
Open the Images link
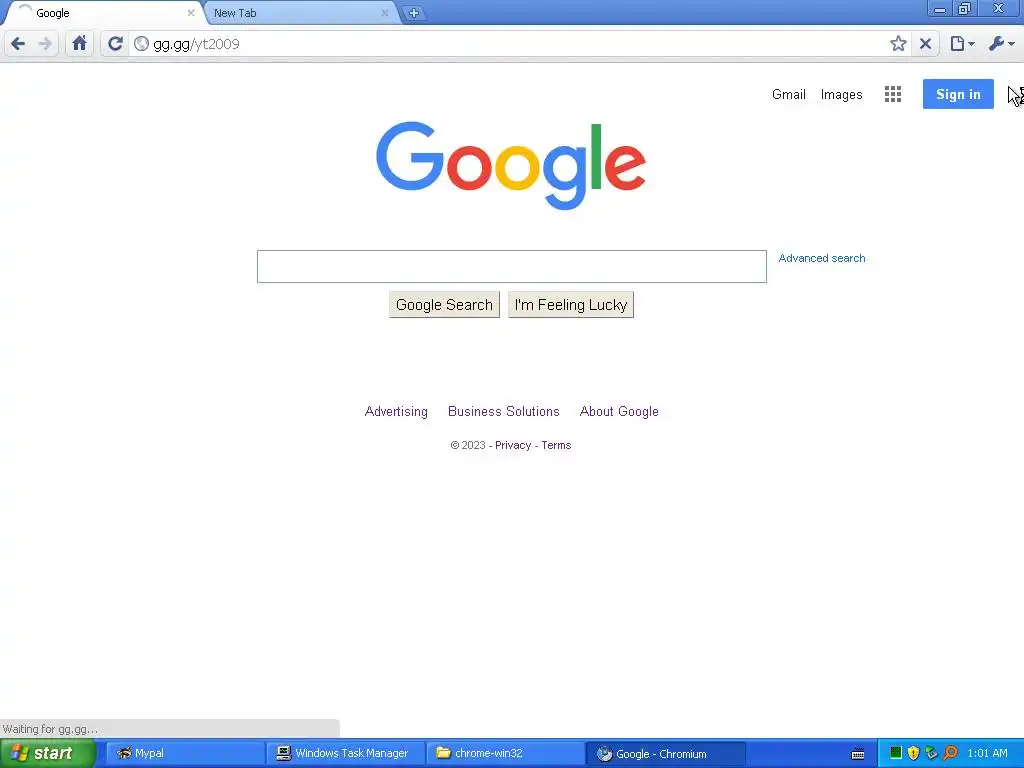pyautogui.click(x=841, y=94)
